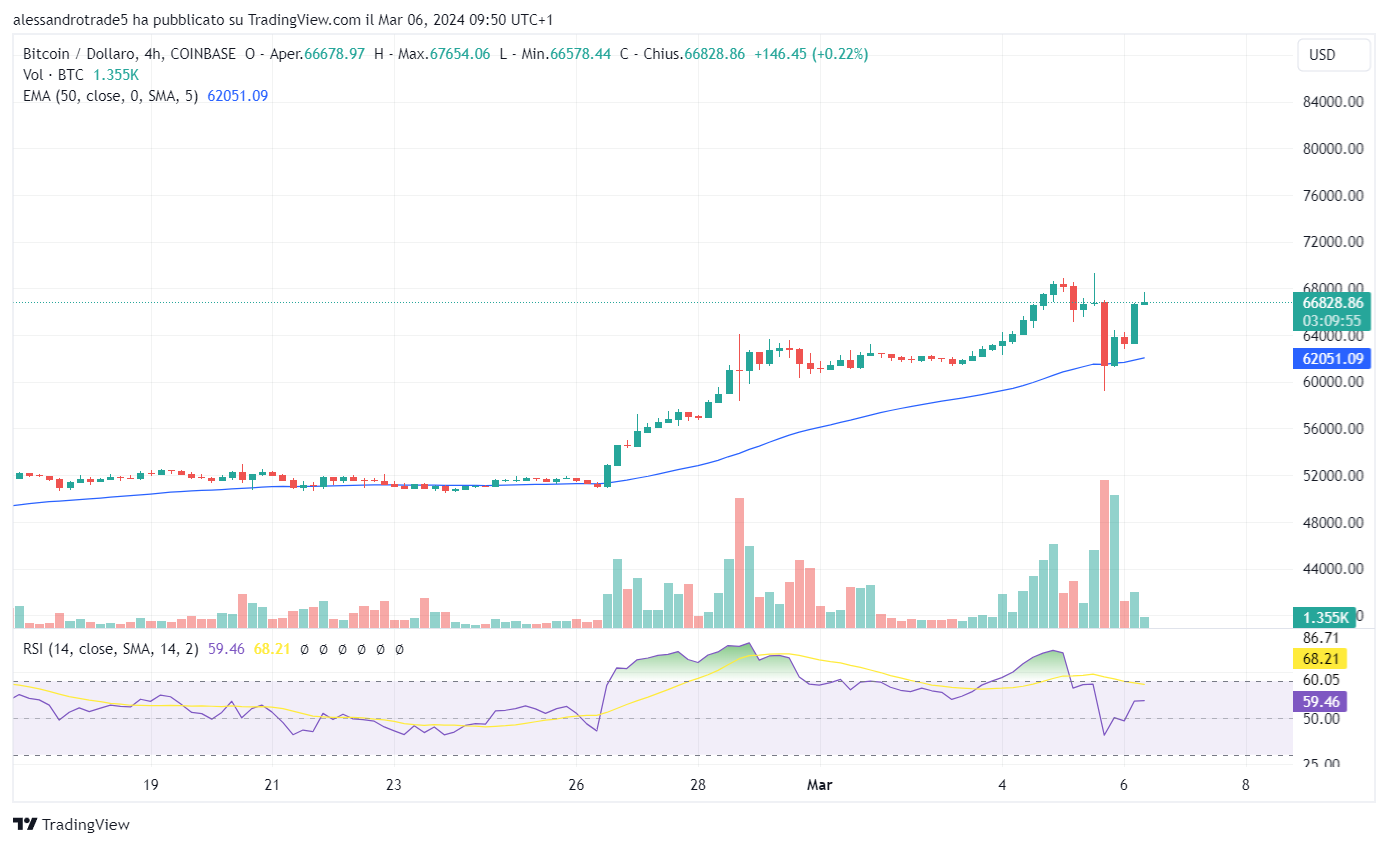Viewport: 1388px width, 846px height.
Task: Click the 56000.00 price axis label
Action: pos(1333,429)
